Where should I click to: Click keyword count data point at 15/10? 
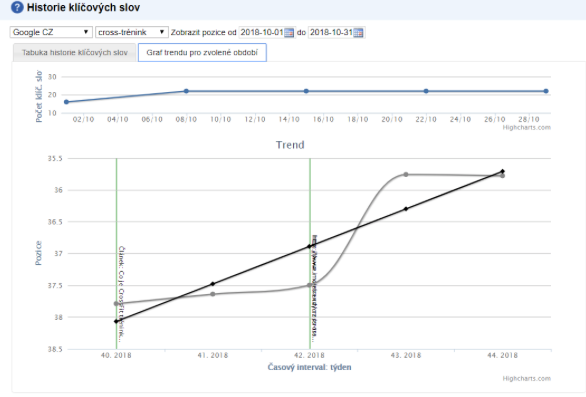306,91
